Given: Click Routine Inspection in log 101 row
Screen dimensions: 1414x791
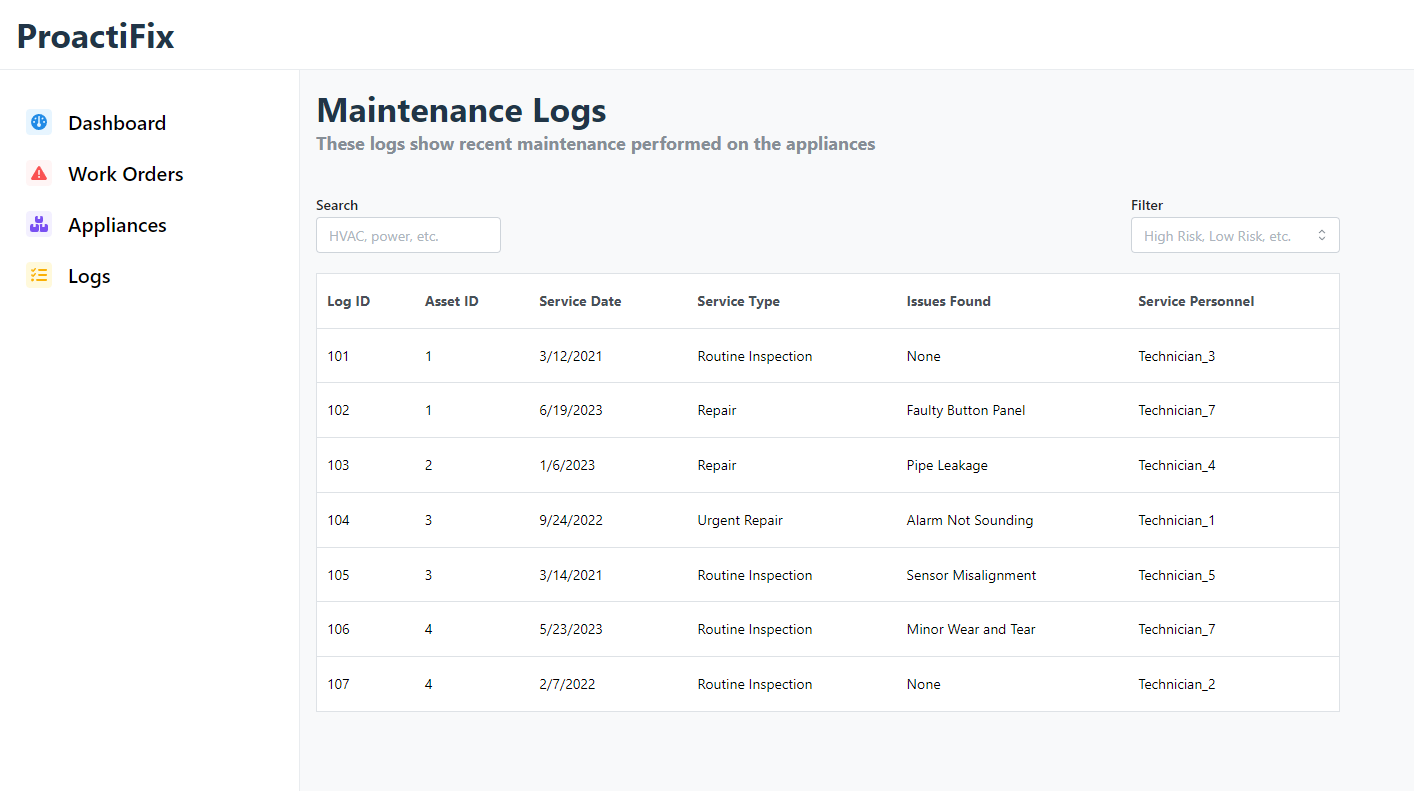Looking at the screenshot, I should tap(755, 356).
